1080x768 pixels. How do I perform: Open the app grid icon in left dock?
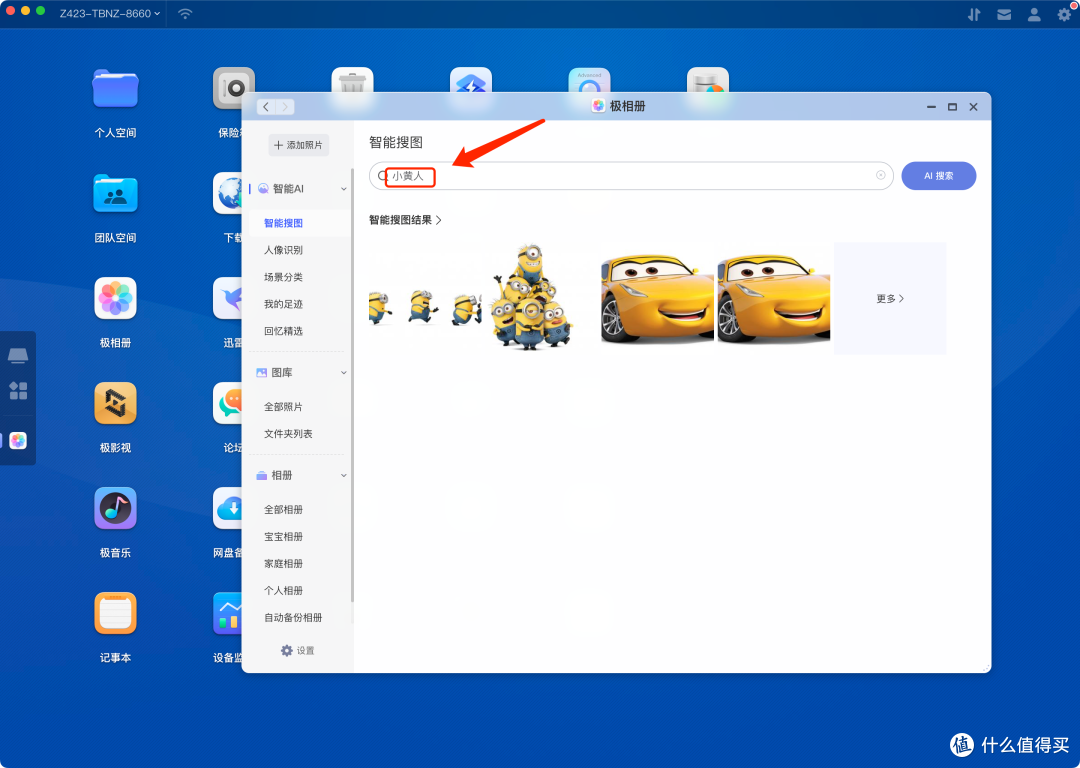coord(18,391)
